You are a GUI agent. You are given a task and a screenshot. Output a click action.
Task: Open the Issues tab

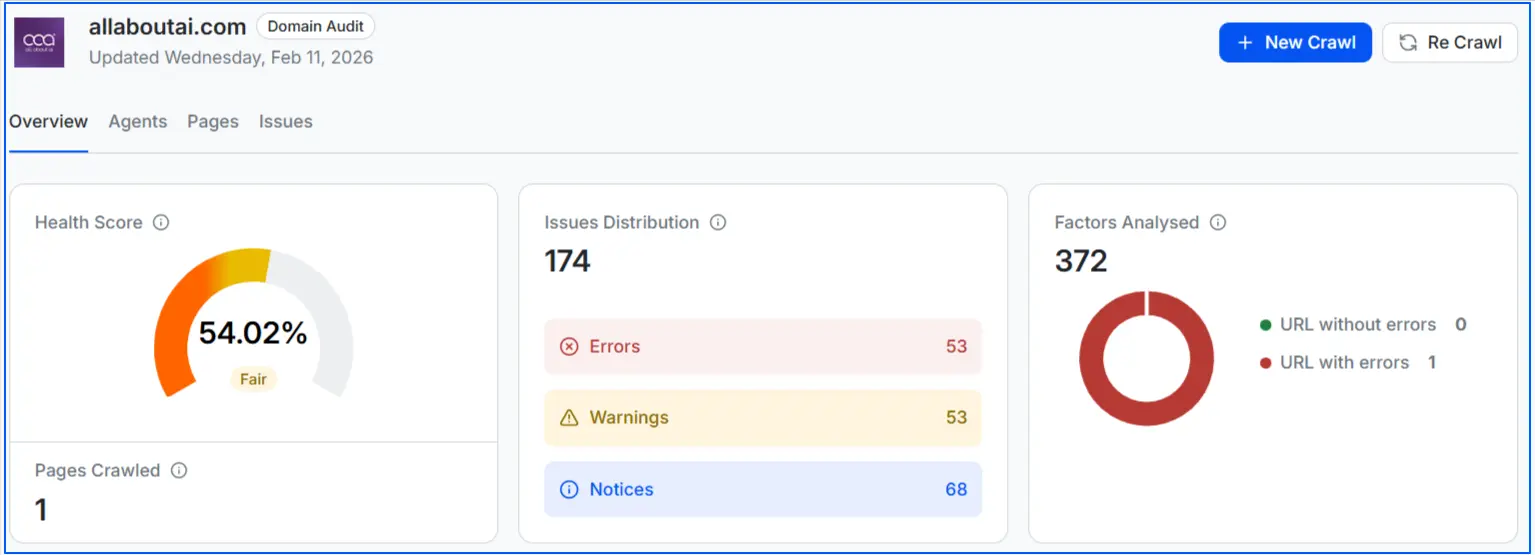click(x=286, y=122)
